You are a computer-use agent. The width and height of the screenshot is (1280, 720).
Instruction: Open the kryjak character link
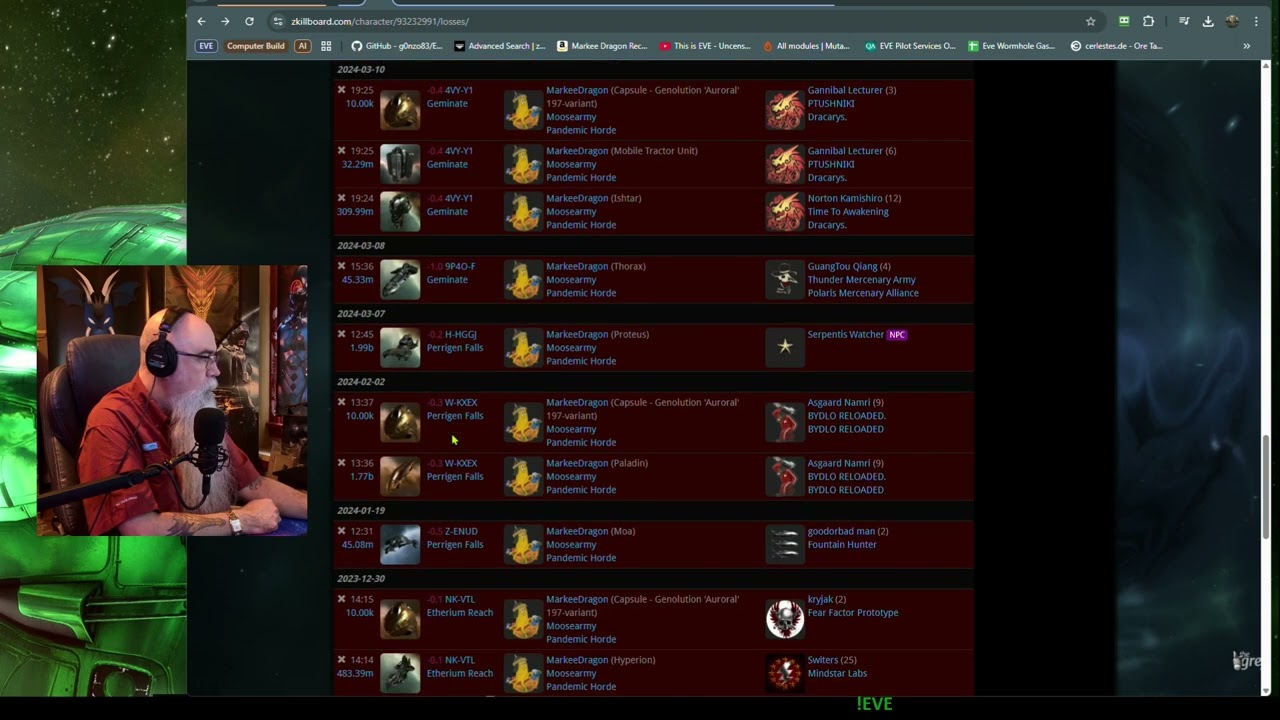820,599
